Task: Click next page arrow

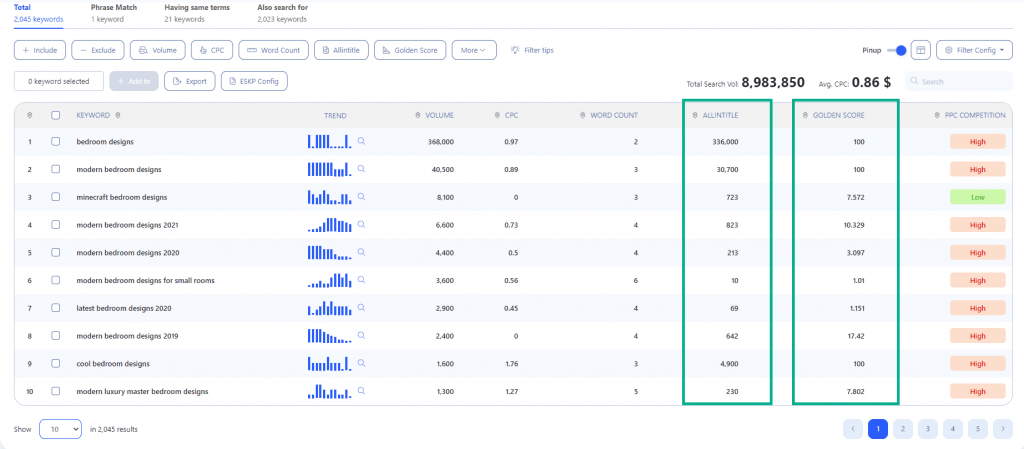Action: [x=1002, y=429]
